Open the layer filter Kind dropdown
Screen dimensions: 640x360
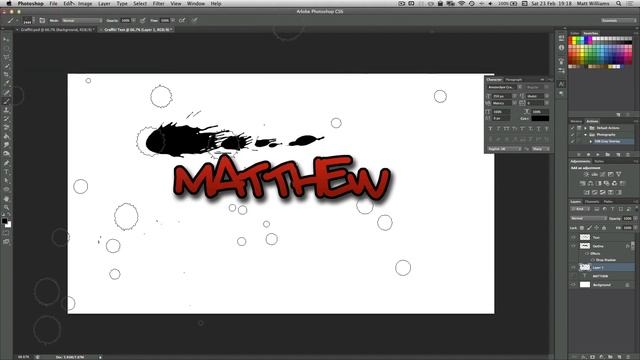click(581, 209)
